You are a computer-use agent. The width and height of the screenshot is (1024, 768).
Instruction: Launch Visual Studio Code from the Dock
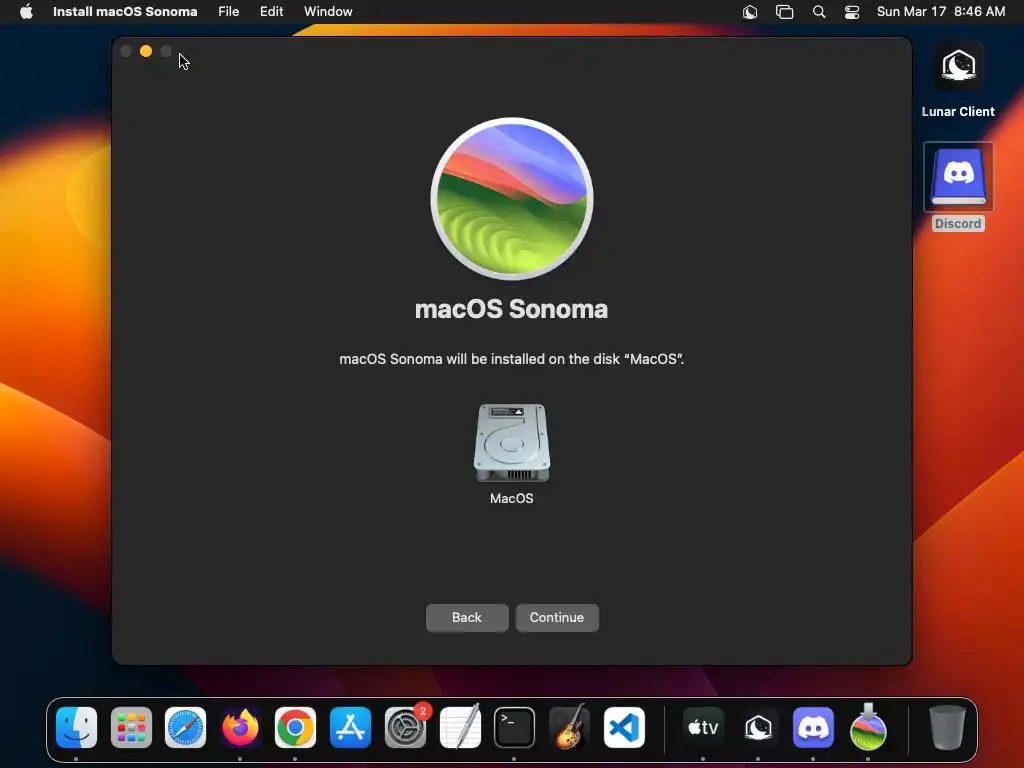[x=624, y=727]
